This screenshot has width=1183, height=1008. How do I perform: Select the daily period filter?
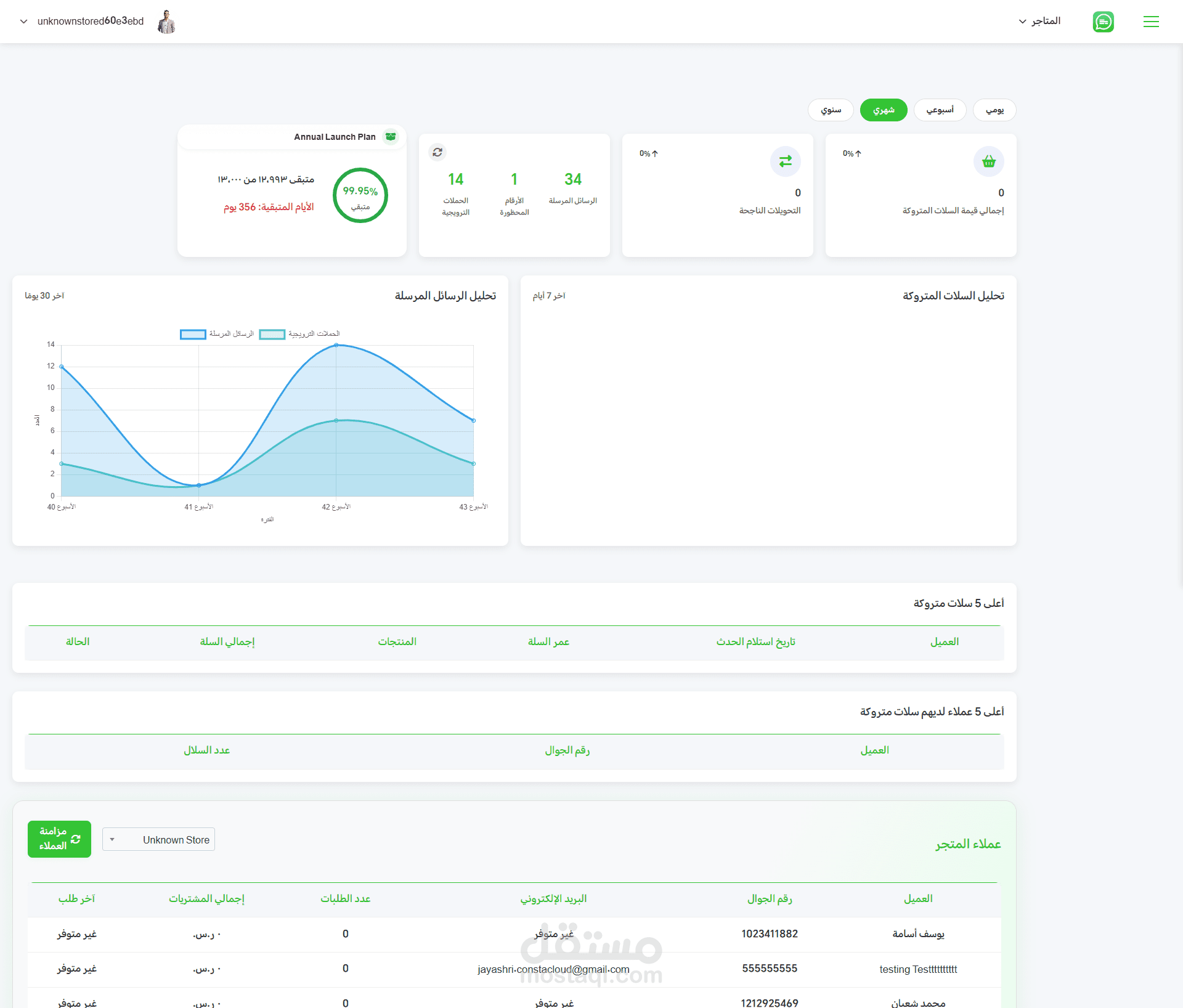[x=994, y=110]
